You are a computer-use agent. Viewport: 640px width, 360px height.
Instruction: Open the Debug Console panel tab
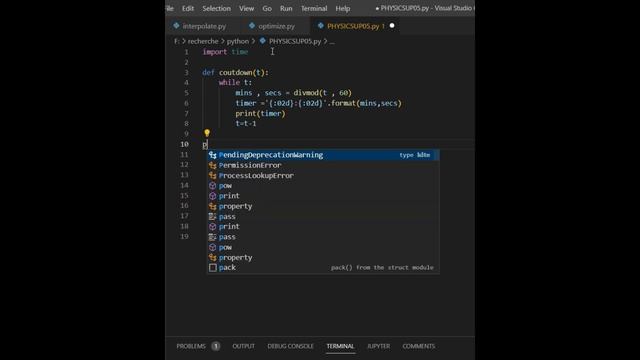pos(290,346)
